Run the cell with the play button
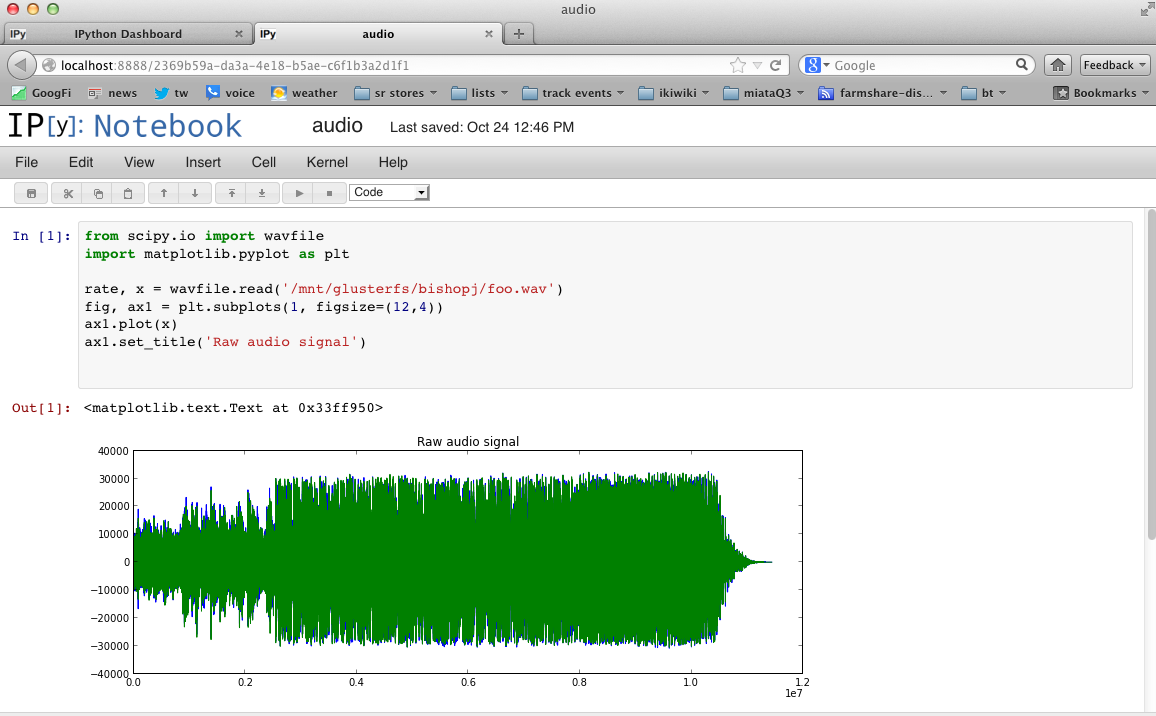Image resolution: width=1156 pixels, height=716 pixels. (x=299, y=193)
